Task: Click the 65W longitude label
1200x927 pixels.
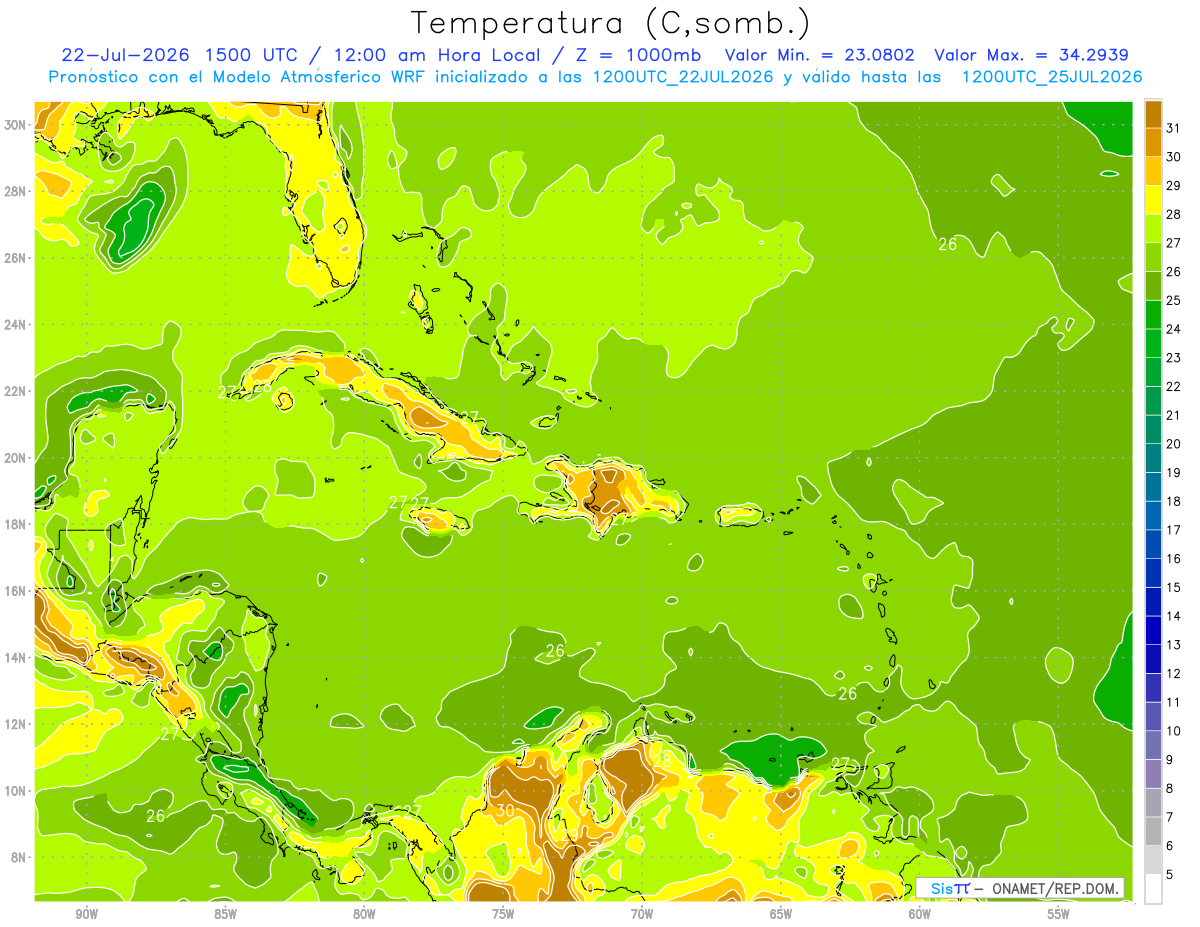Action: click(x=781, y=915)
